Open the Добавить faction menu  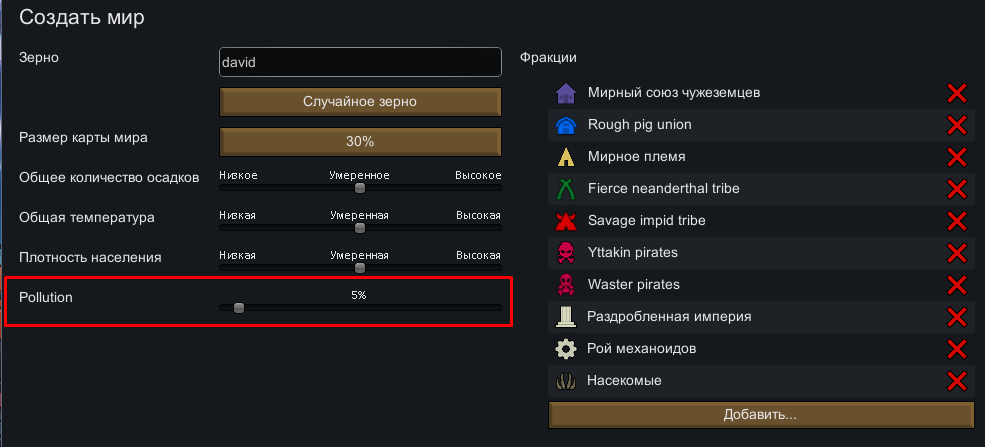tap(760, 414)
